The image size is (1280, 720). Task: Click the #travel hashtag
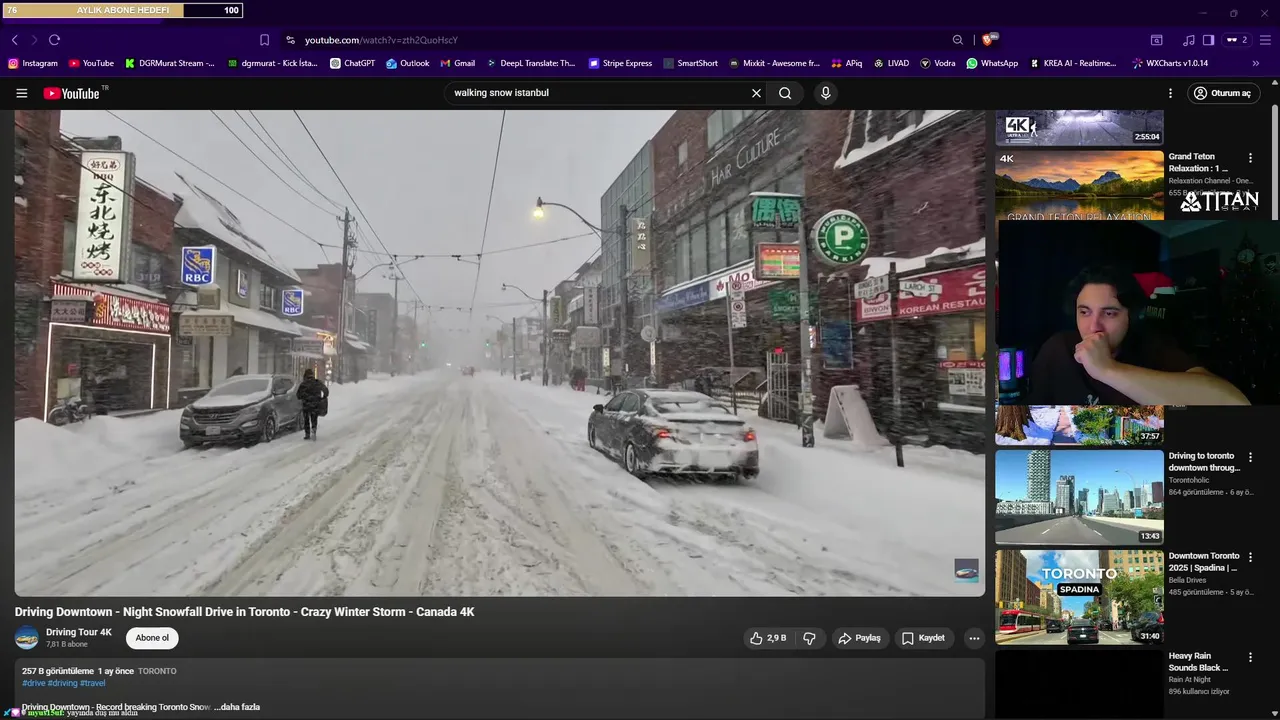click(92, 683)
